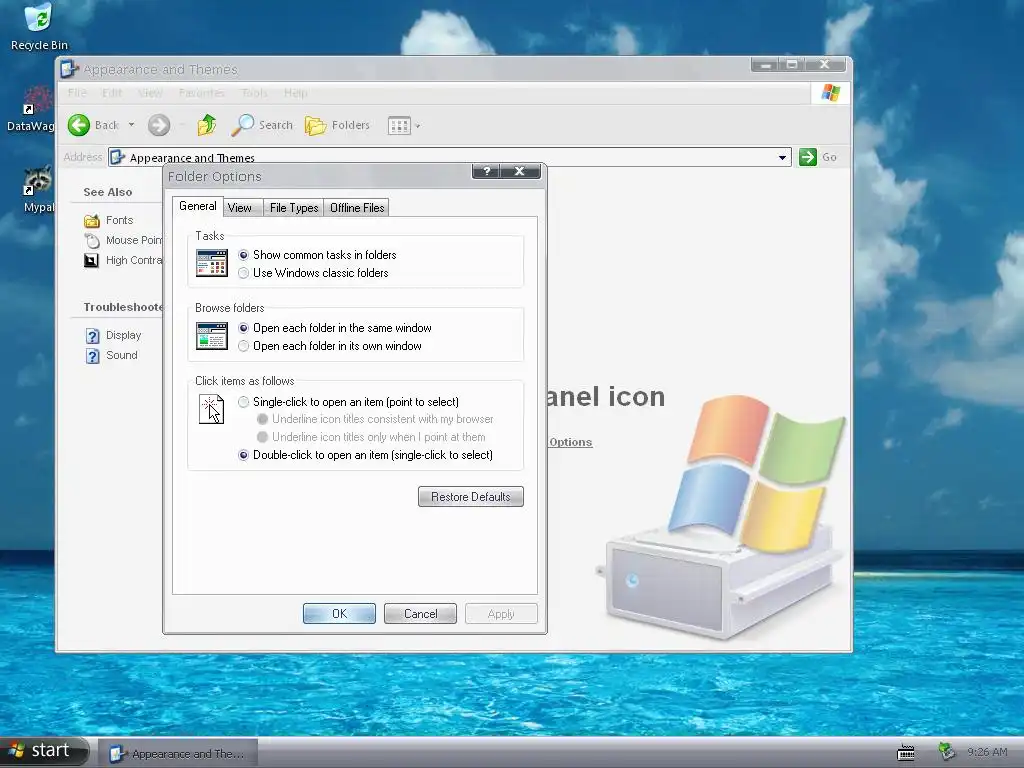Open the Display troubleshooter link

pos(123,335)
